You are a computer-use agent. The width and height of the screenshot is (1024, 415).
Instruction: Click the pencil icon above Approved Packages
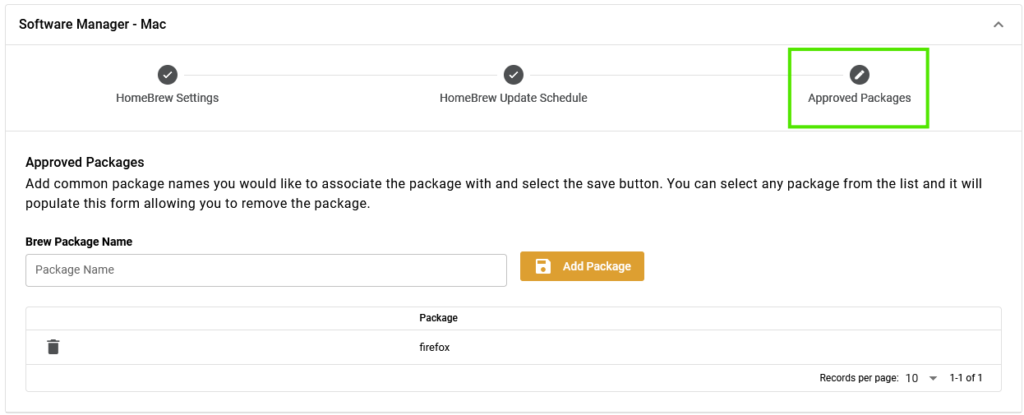tap(859, 75)
